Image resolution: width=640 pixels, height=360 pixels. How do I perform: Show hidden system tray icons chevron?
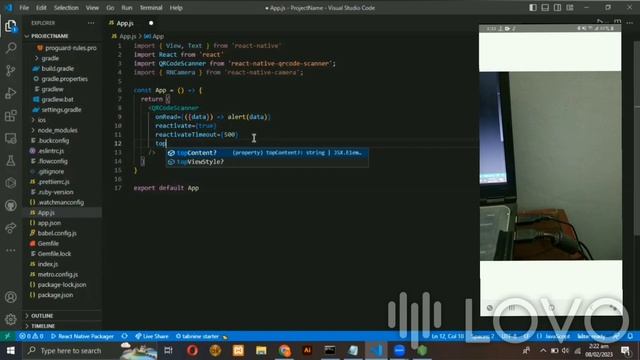(x=543, y=351)
